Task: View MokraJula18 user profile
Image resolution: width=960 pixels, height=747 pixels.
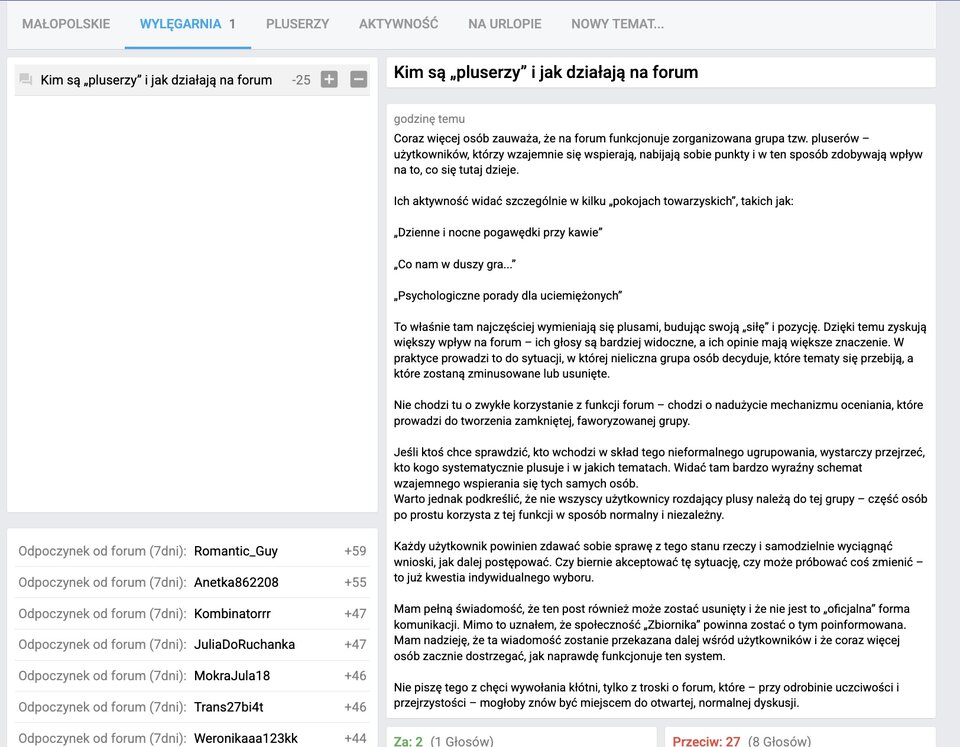Action: pos(232,675)
